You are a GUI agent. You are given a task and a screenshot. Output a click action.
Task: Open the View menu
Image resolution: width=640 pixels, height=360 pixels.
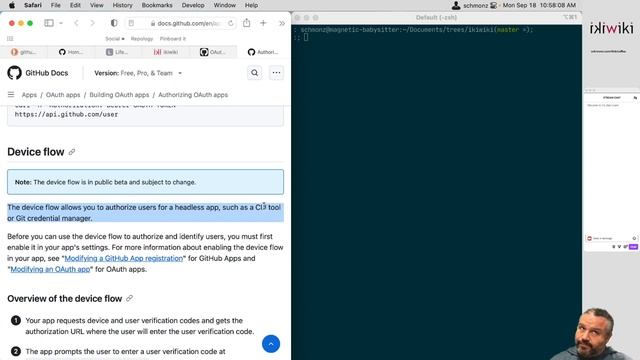tap(97, 5)
